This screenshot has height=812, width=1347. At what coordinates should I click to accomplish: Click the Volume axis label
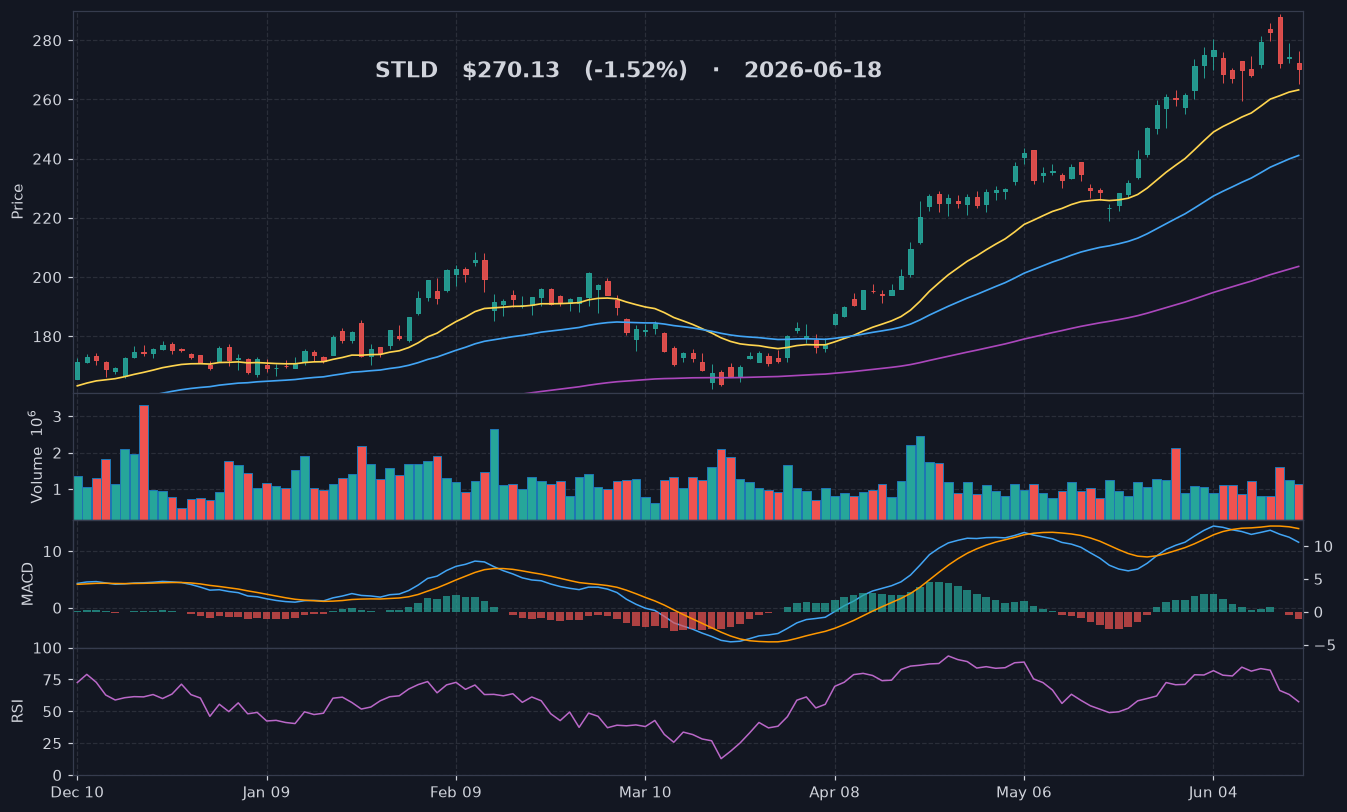click(37, 457)
